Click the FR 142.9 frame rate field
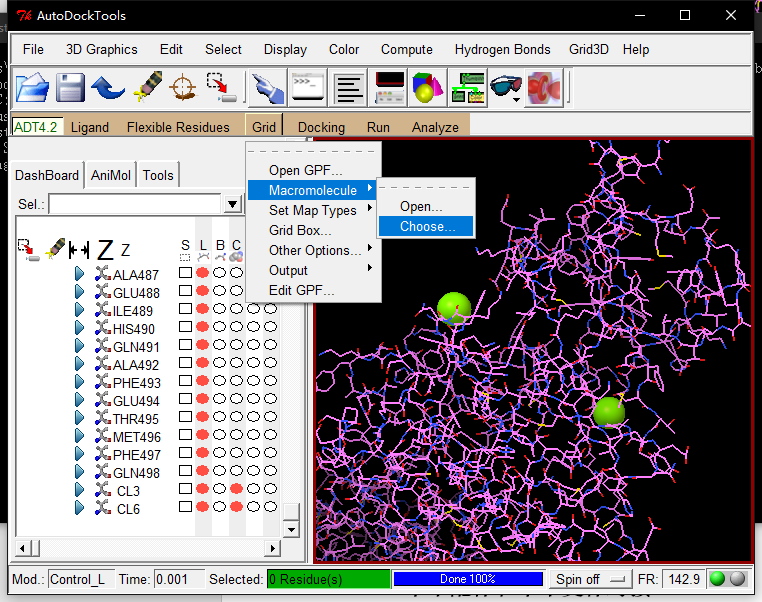762x602 pixels. pyautogui.click(x=683, y=579)
